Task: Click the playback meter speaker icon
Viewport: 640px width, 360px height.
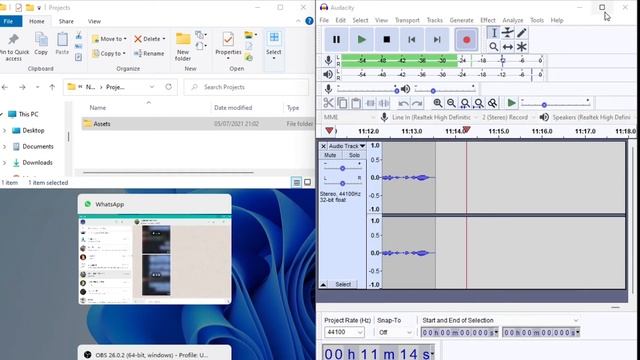Action: coord(328,74)
